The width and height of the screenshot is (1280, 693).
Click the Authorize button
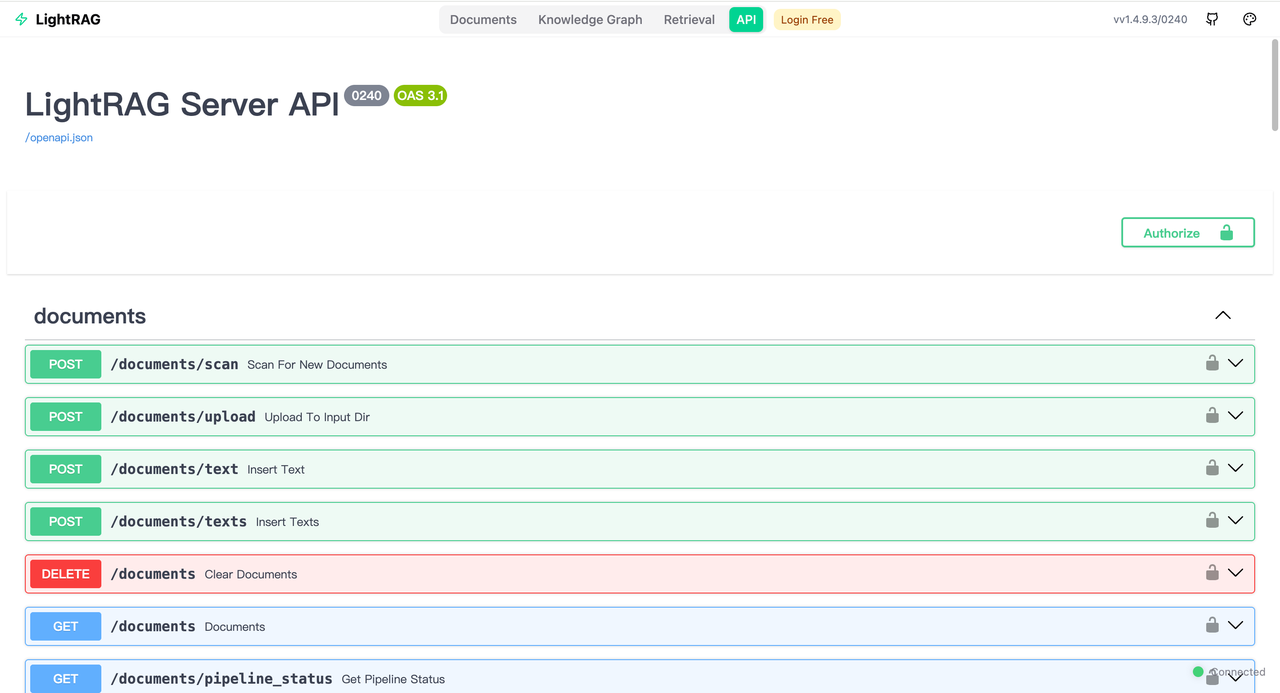tap(1187, 233)
